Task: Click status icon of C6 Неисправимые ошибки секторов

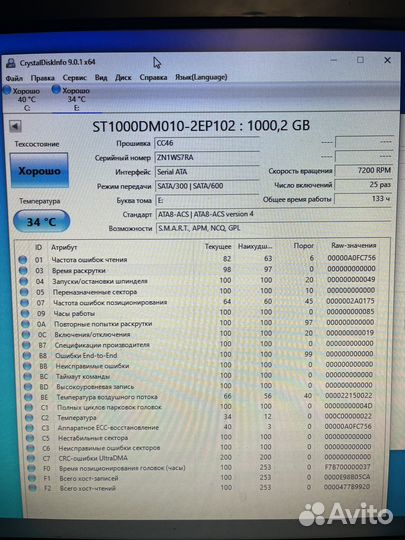Action: (x=30, y=448)
